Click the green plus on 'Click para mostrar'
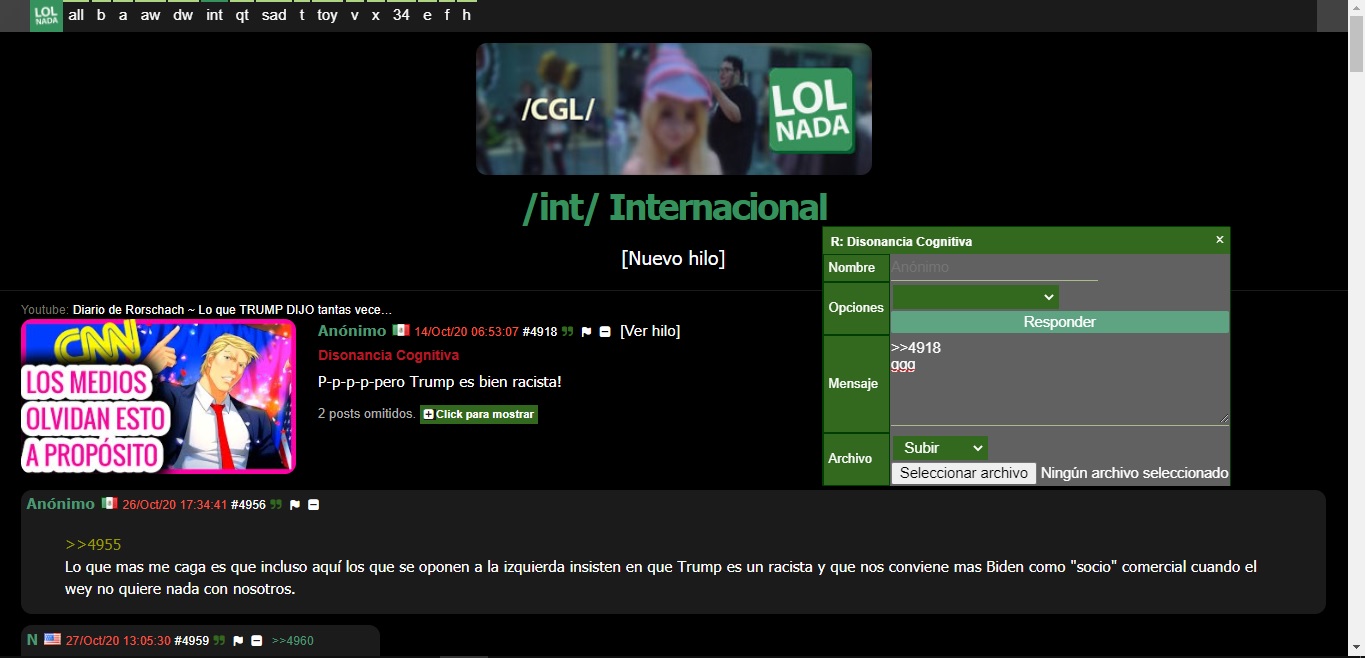The image size is (1366, 658). pyautogui.click(x=429, y=413)
